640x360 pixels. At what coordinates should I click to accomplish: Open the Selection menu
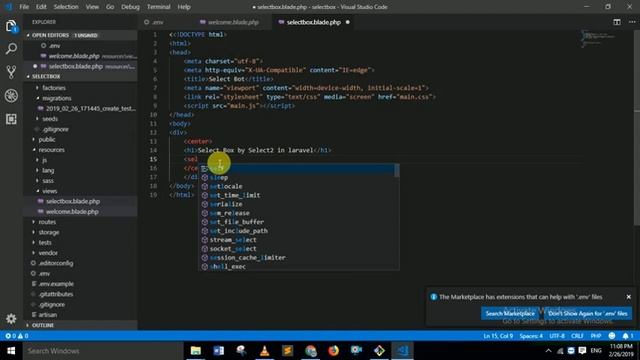tap(66, 7)
